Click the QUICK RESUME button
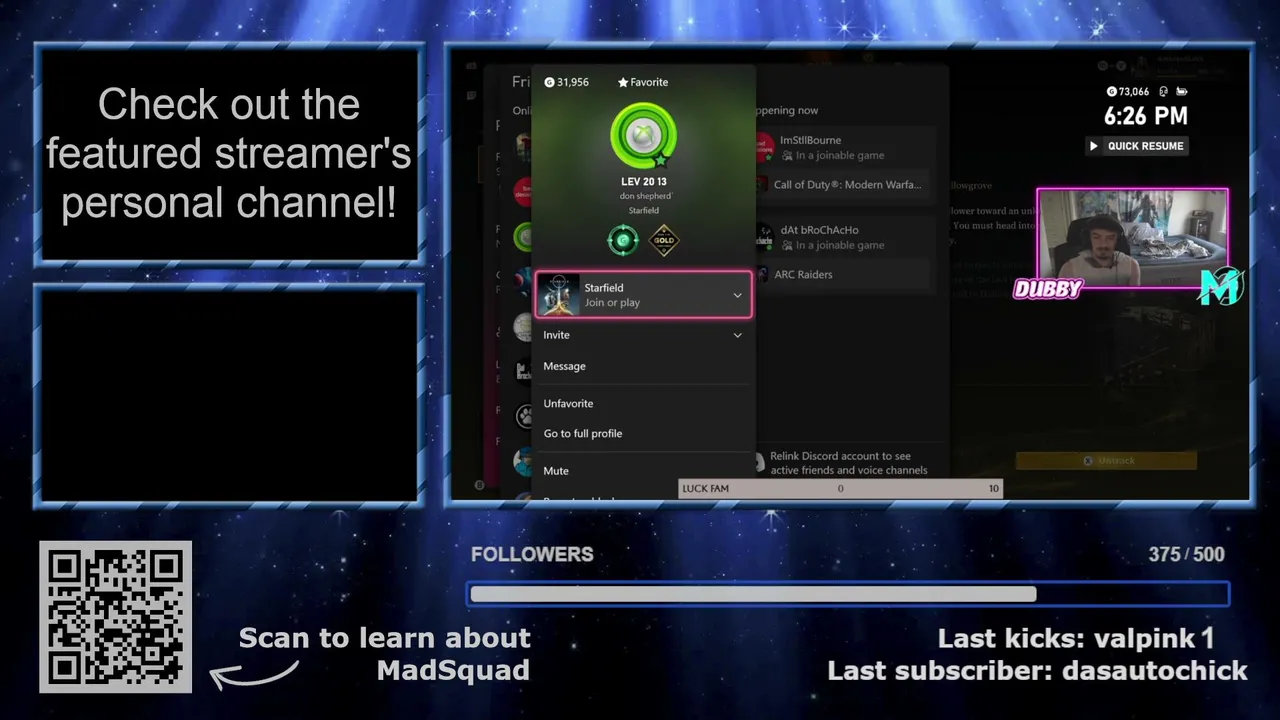The height and width of the screenshot is (720, 1280). point(1136,146)
